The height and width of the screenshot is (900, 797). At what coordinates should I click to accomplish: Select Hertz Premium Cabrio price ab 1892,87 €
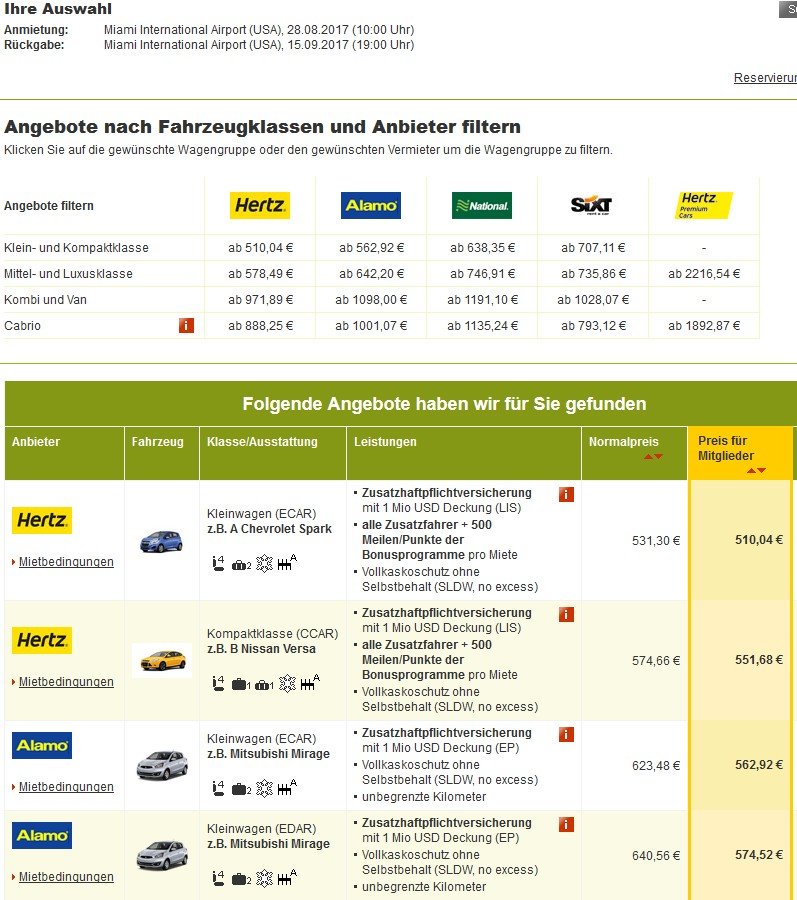click(704, 325)
